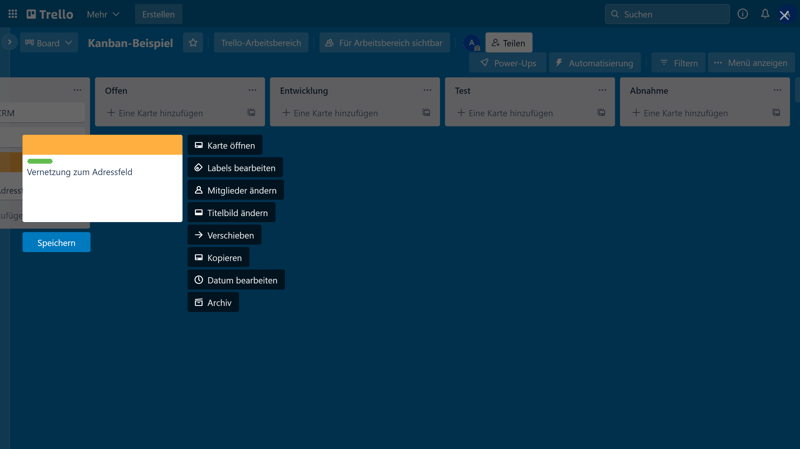
Task: Click the Teilen share button
Action: pos(508,43)
